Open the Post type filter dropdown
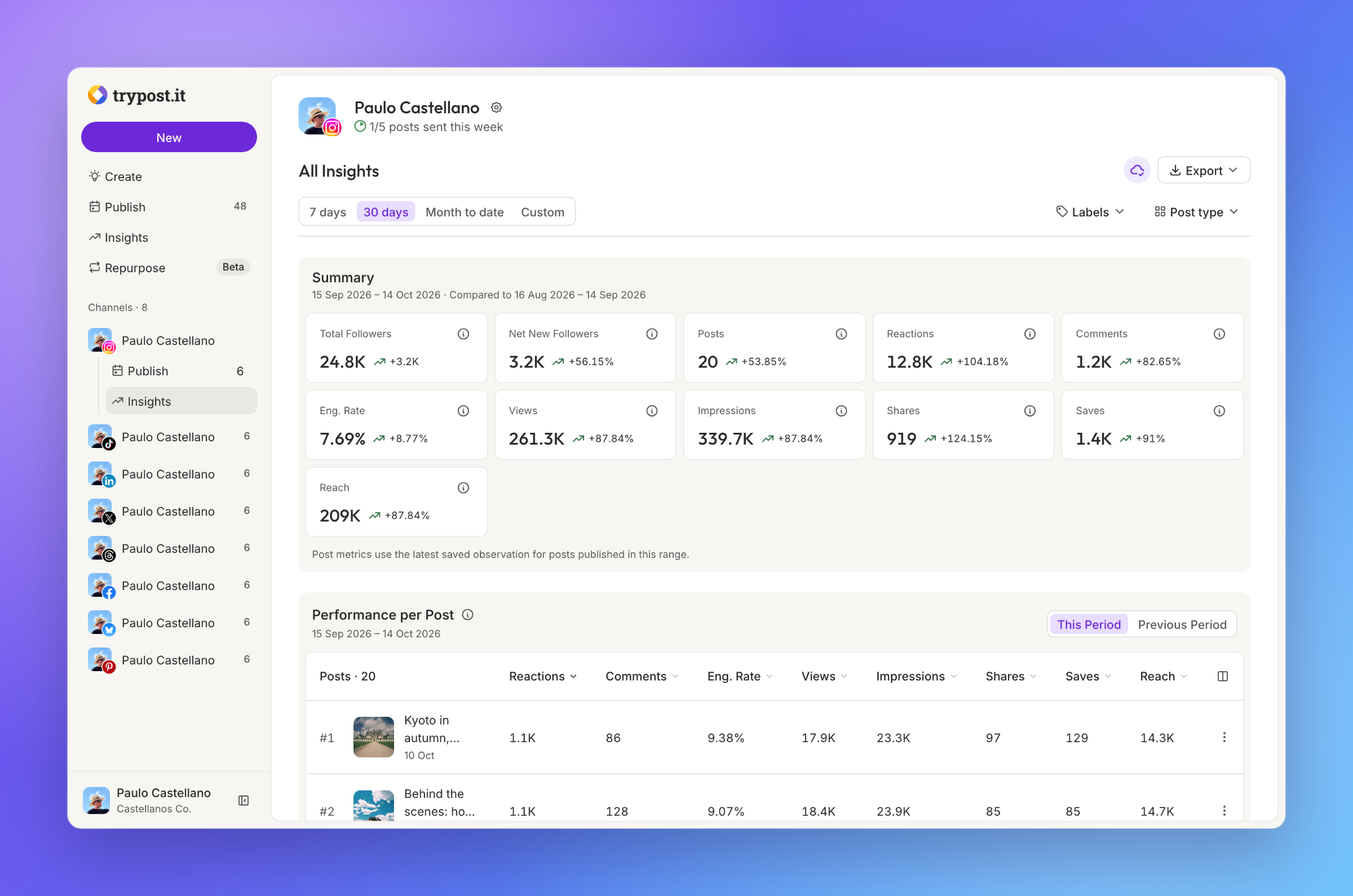 (x=1196, y=212)
